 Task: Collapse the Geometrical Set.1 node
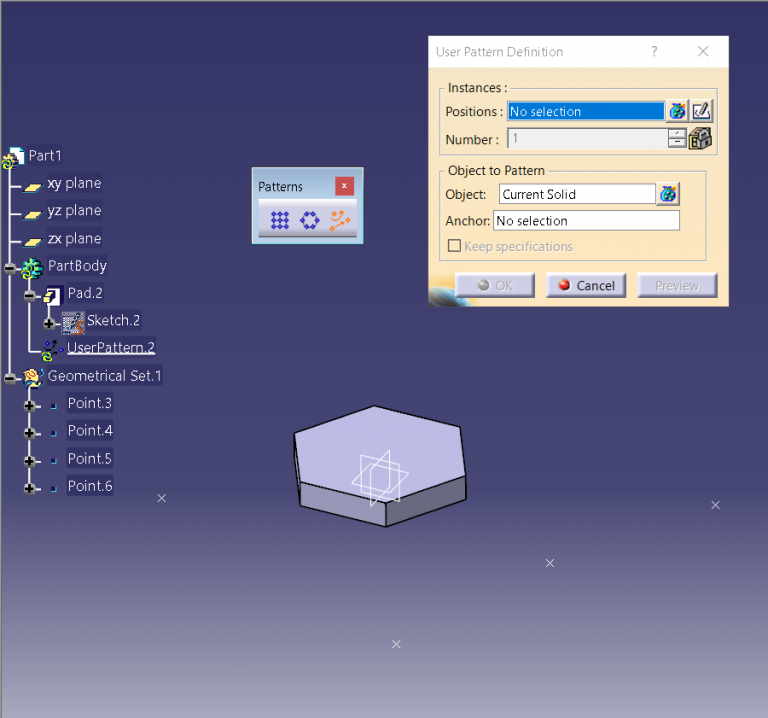click(x=9, y=378)
